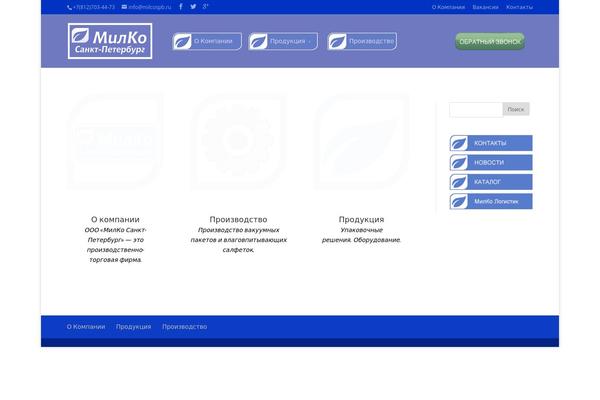Click the faded leaf image above Продукция
The image size is (600, 400).
pos(362,141)
